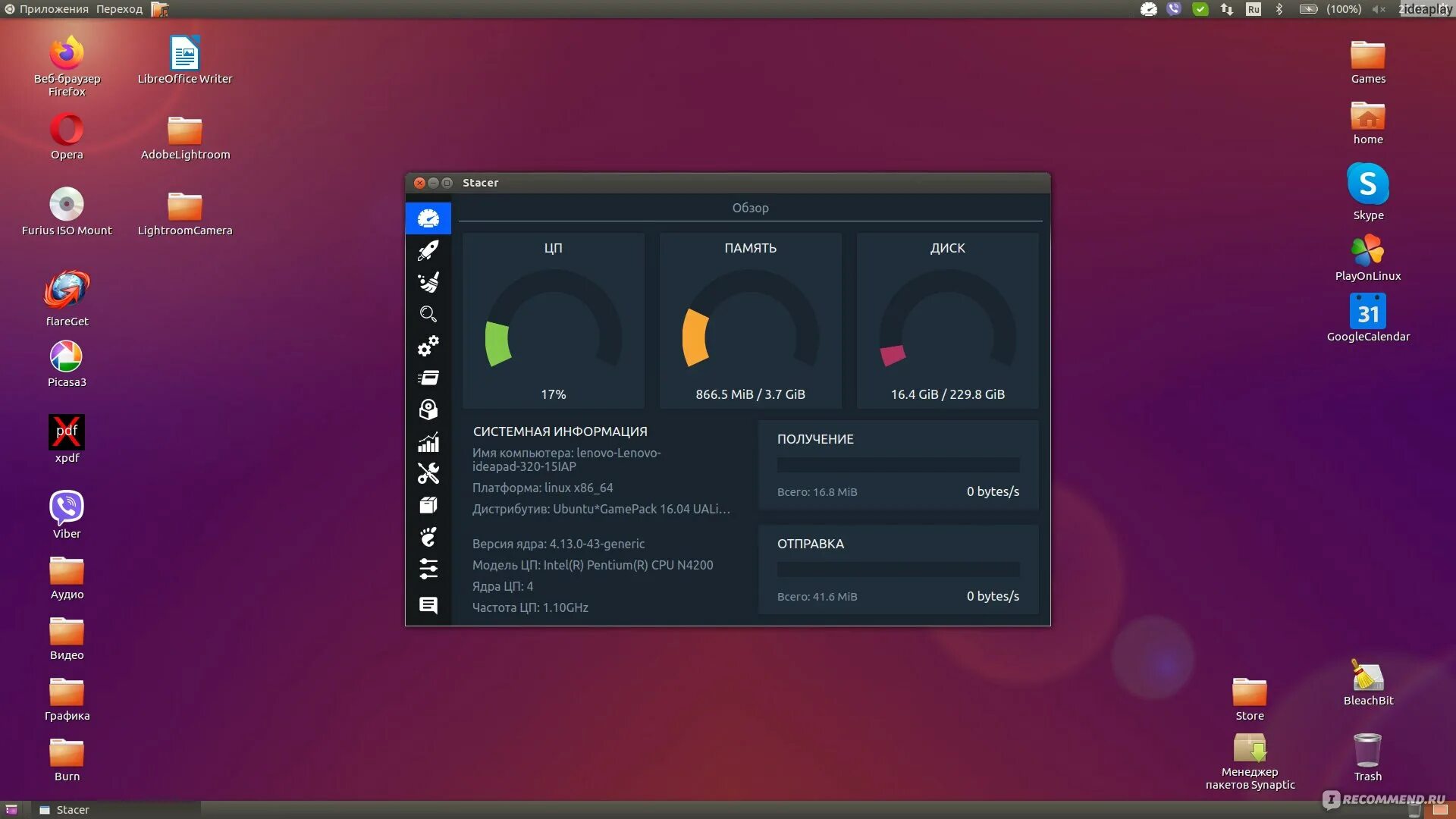Open Processes icon in Stacer sidebar
Image resolution: width=1456 pixels, height=819 pixels.
[x=428, y=378]
